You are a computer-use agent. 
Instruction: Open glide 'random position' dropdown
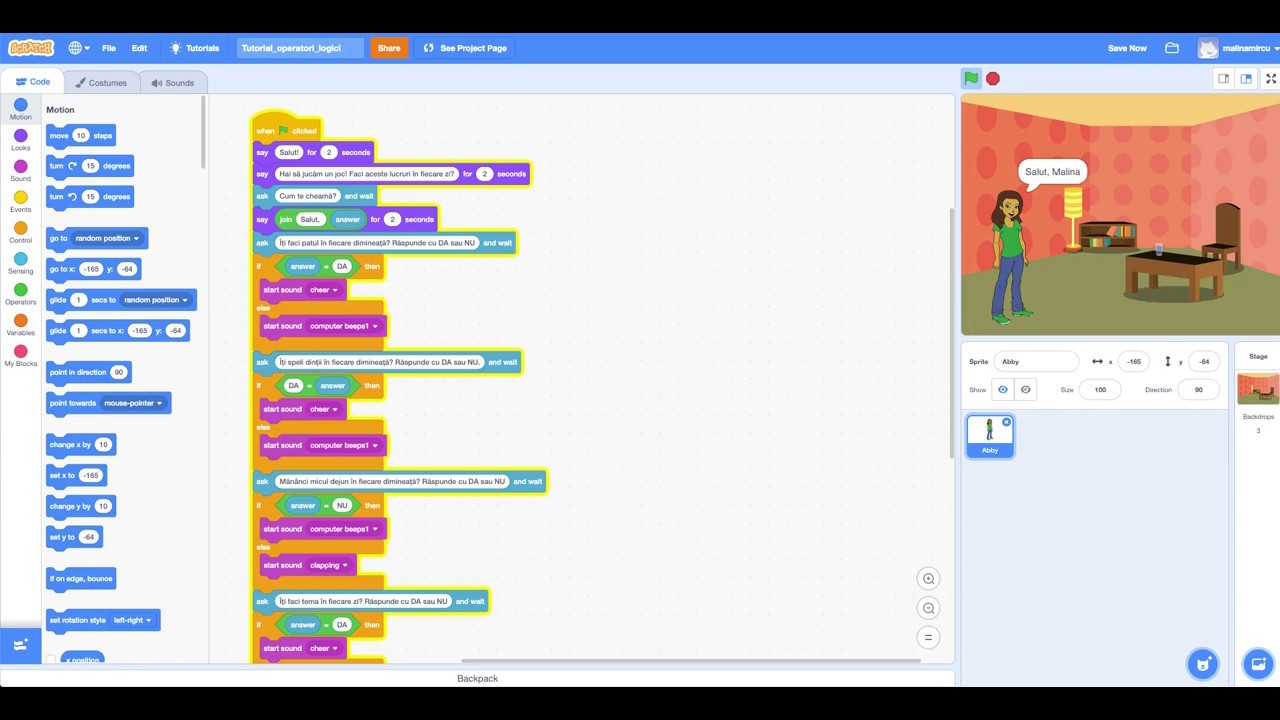coord(156,300)
